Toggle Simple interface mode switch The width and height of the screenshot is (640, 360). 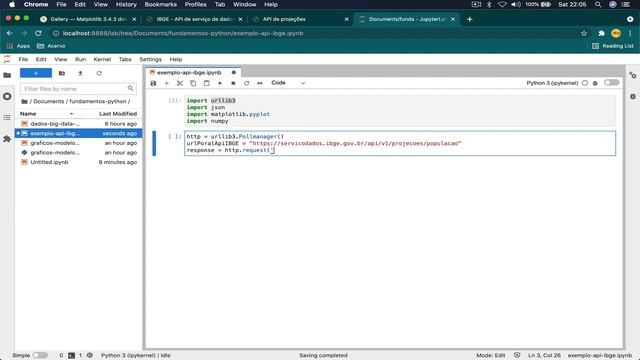[x=40, y=356]
